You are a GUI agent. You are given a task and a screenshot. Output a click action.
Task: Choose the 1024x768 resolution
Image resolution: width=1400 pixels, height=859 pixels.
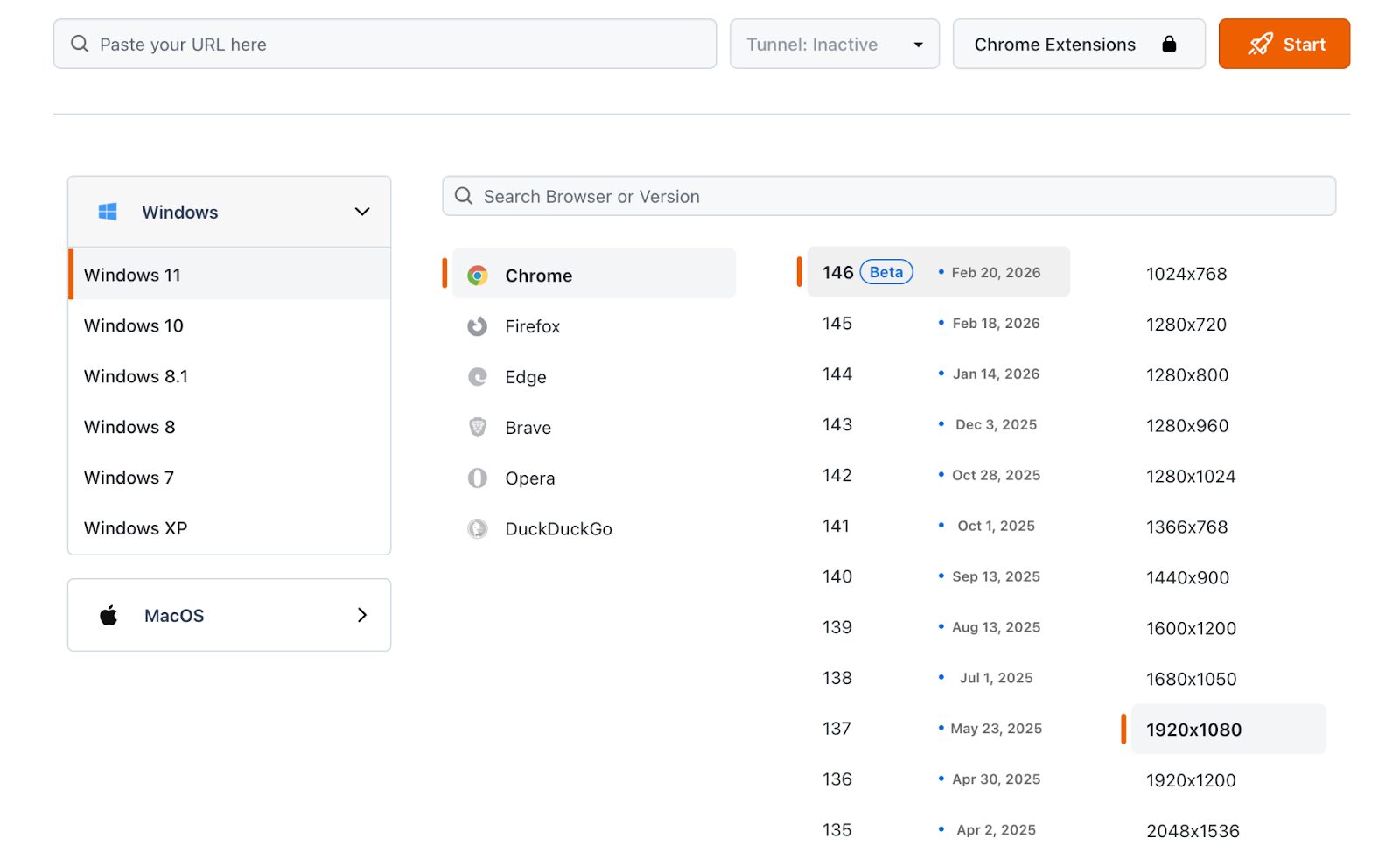(x=1186, y=273)
